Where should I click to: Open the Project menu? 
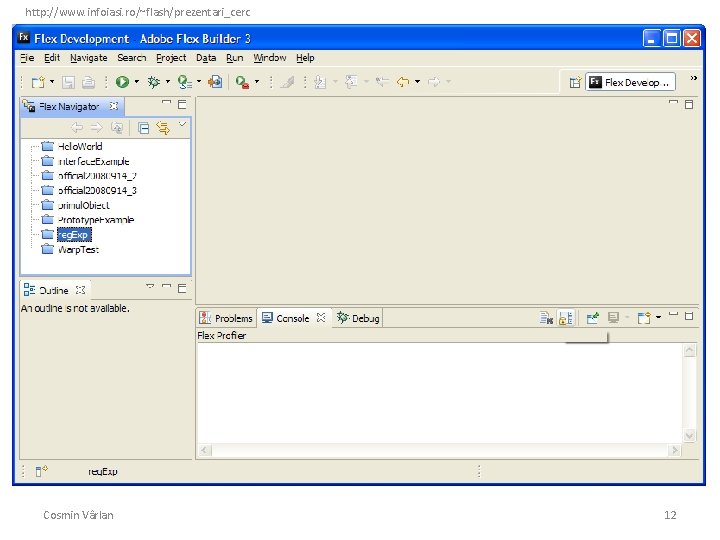coord(171,58)
